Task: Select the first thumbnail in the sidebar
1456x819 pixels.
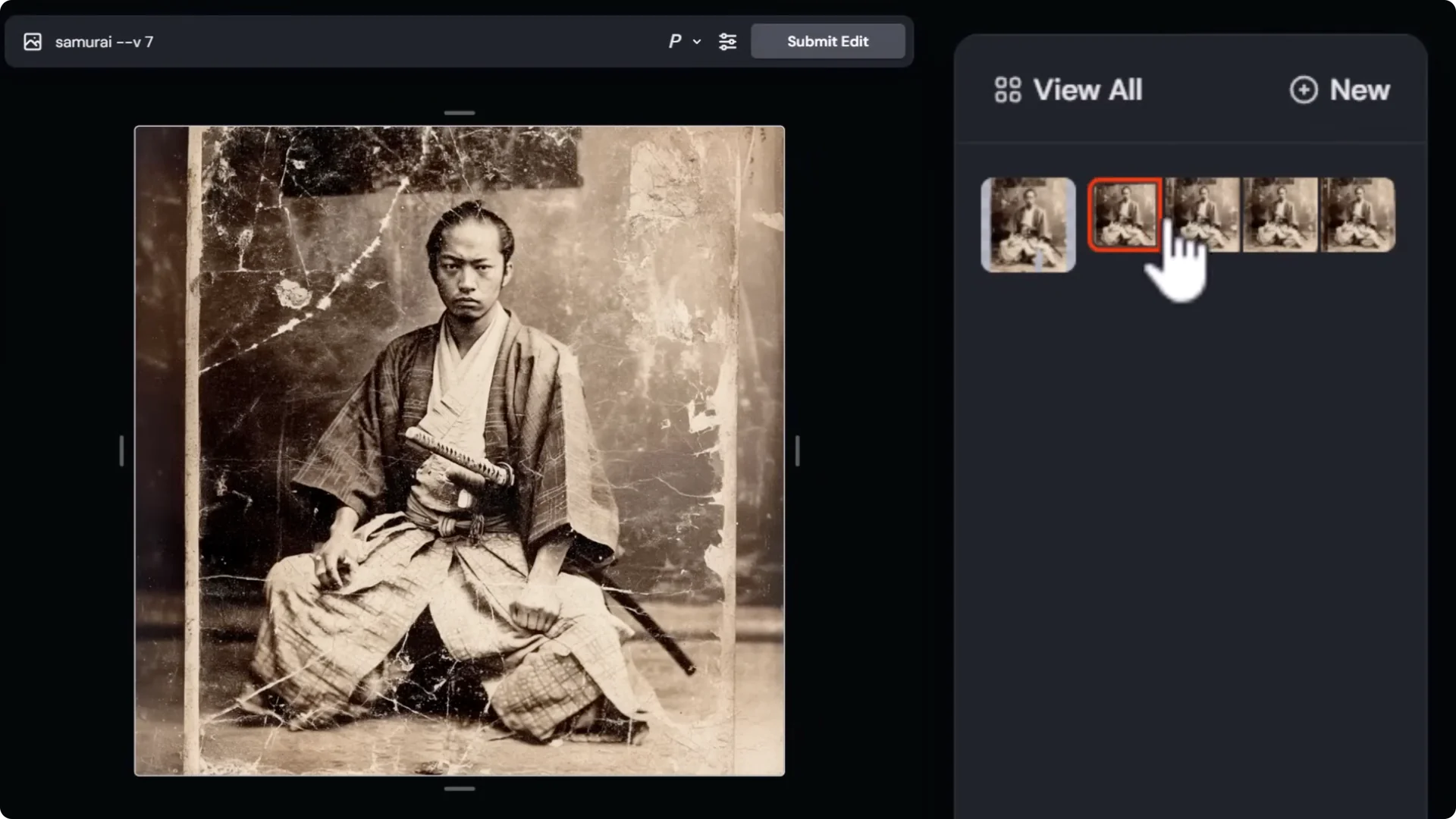Action: [x=1028, y=224]
